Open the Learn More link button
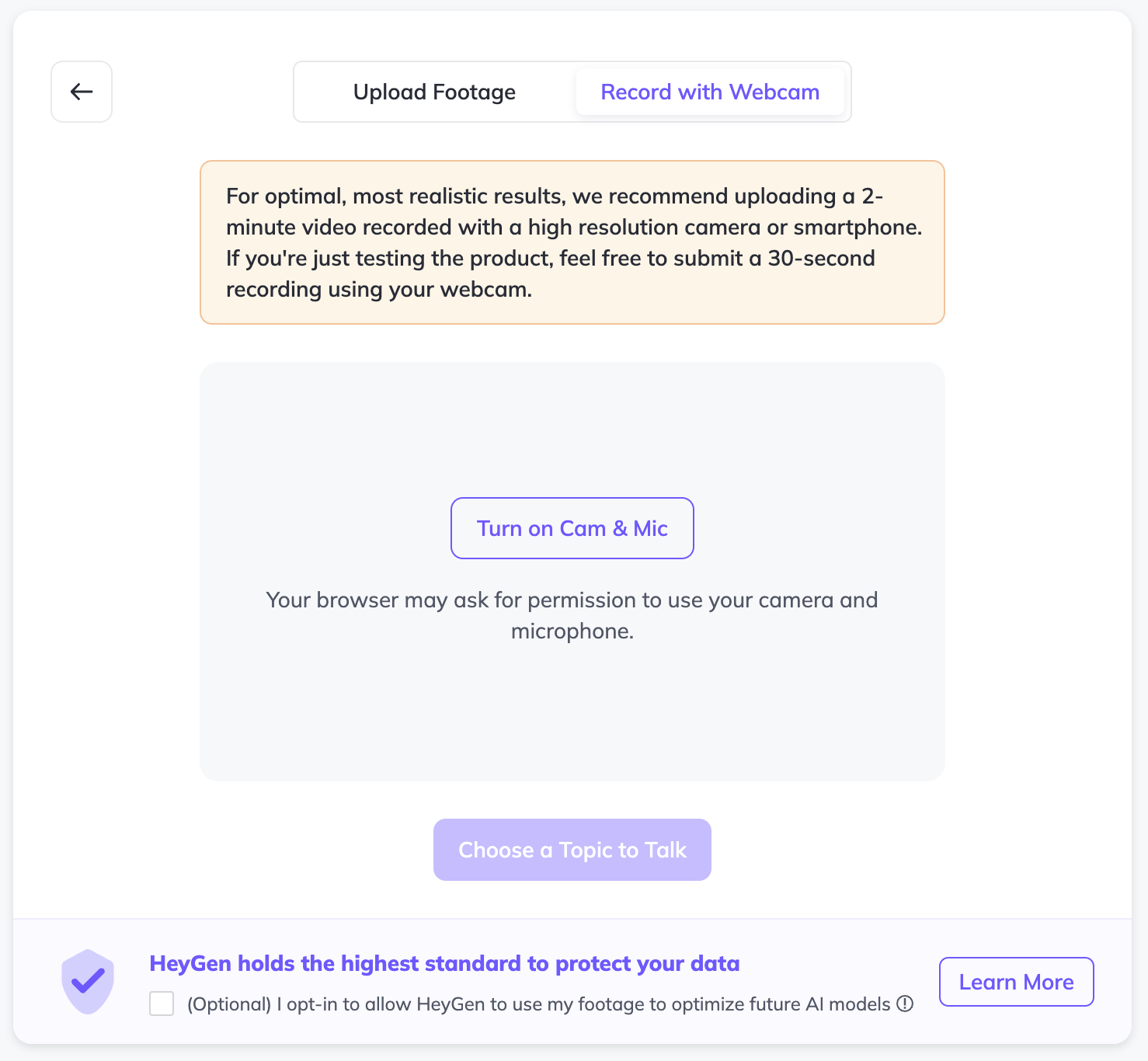The image size is (1148, 1061). [x=1016, y=982]
